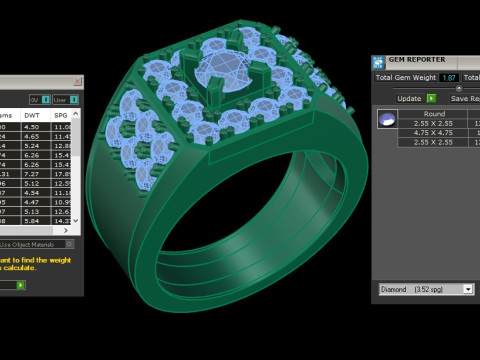Click the Save Report button

pyautogui.click(x=465, y=99)
